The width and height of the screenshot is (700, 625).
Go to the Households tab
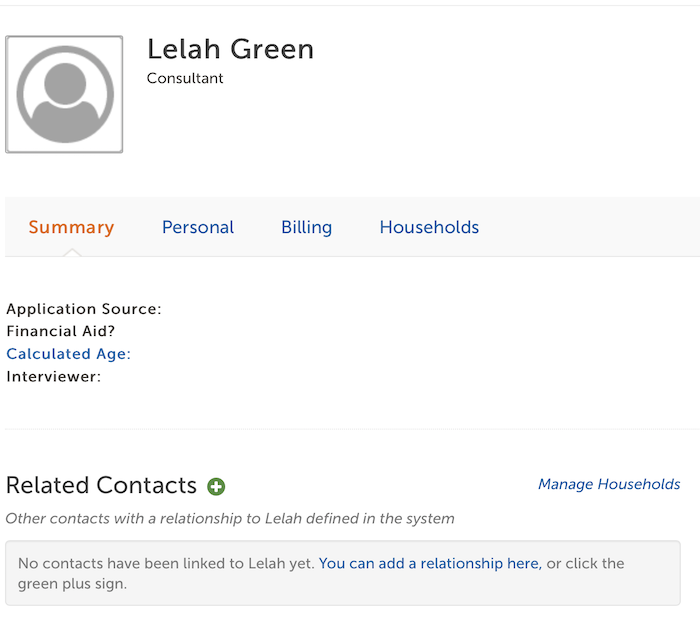(429, 227)
